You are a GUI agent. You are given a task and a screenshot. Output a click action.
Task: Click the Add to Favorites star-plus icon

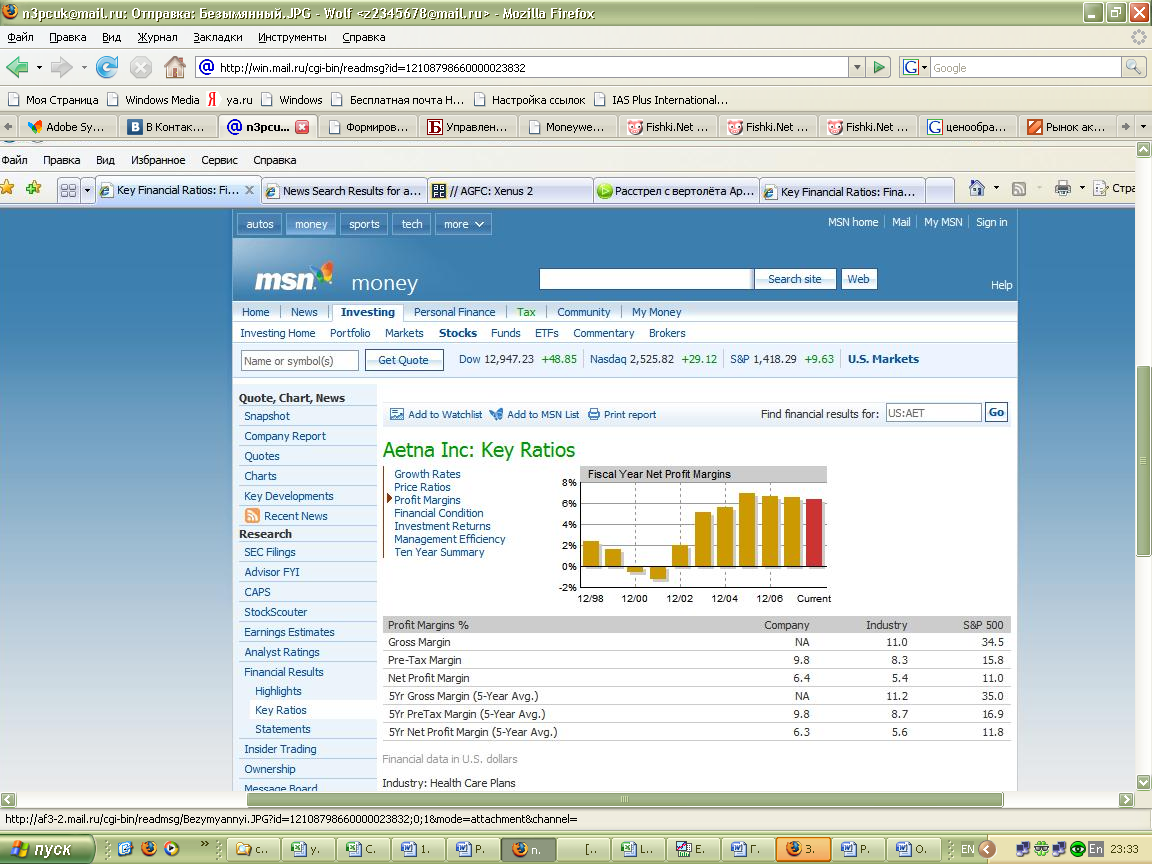click(x=33, y=188)
